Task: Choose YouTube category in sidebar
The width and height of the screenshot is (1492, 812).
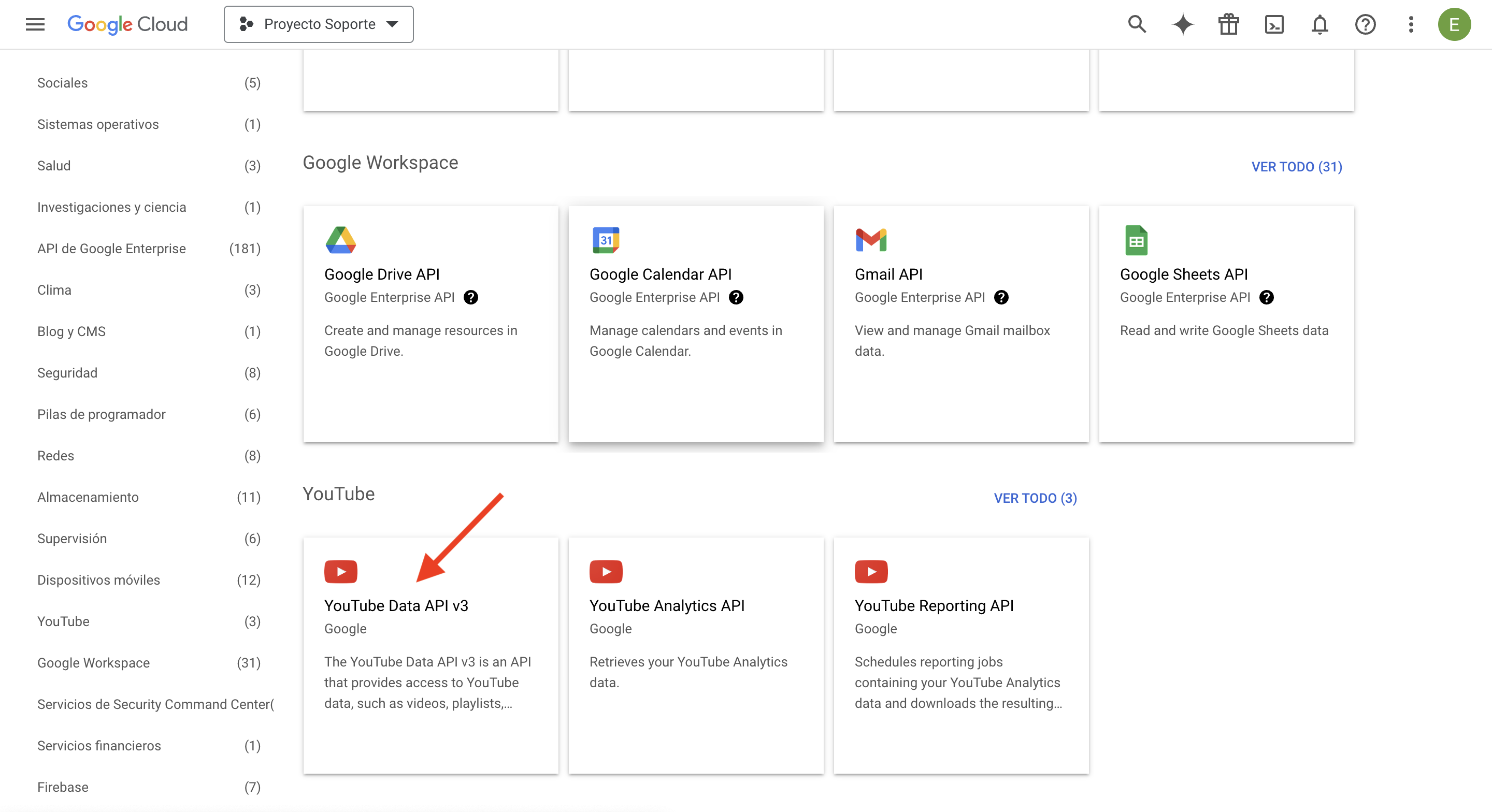Action: (149, 621)
